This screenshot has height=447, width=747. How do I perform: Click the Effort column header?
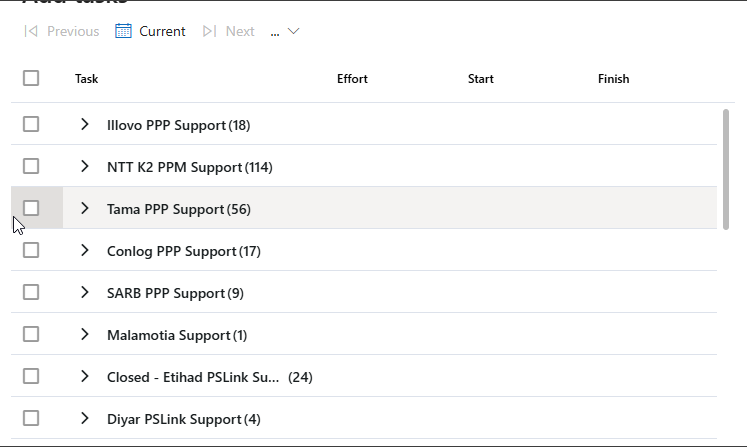click(x=352, y=79)
